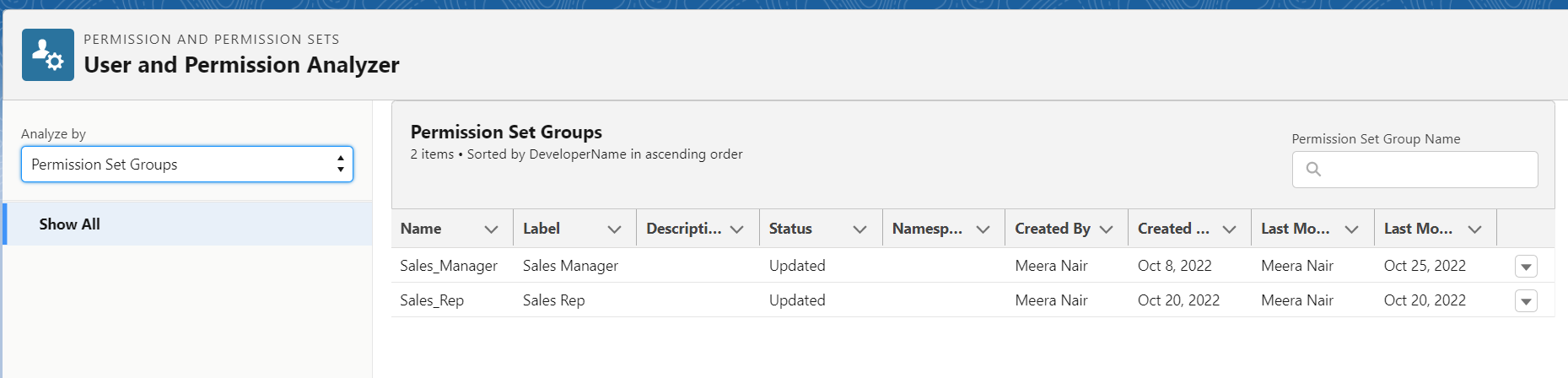Open the Created By column chevron menu
1568x378 pixels.
tap(1106, 229)
